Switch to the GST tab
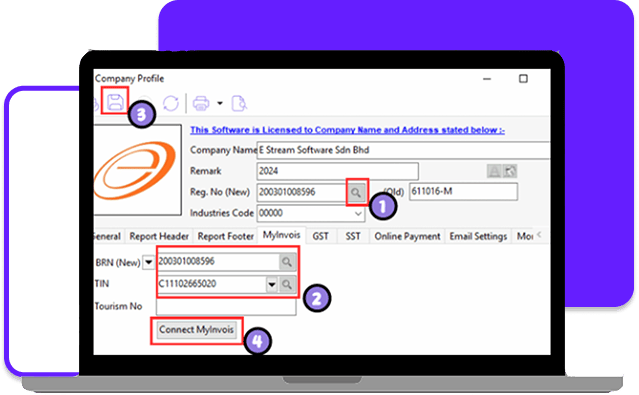 320,236
